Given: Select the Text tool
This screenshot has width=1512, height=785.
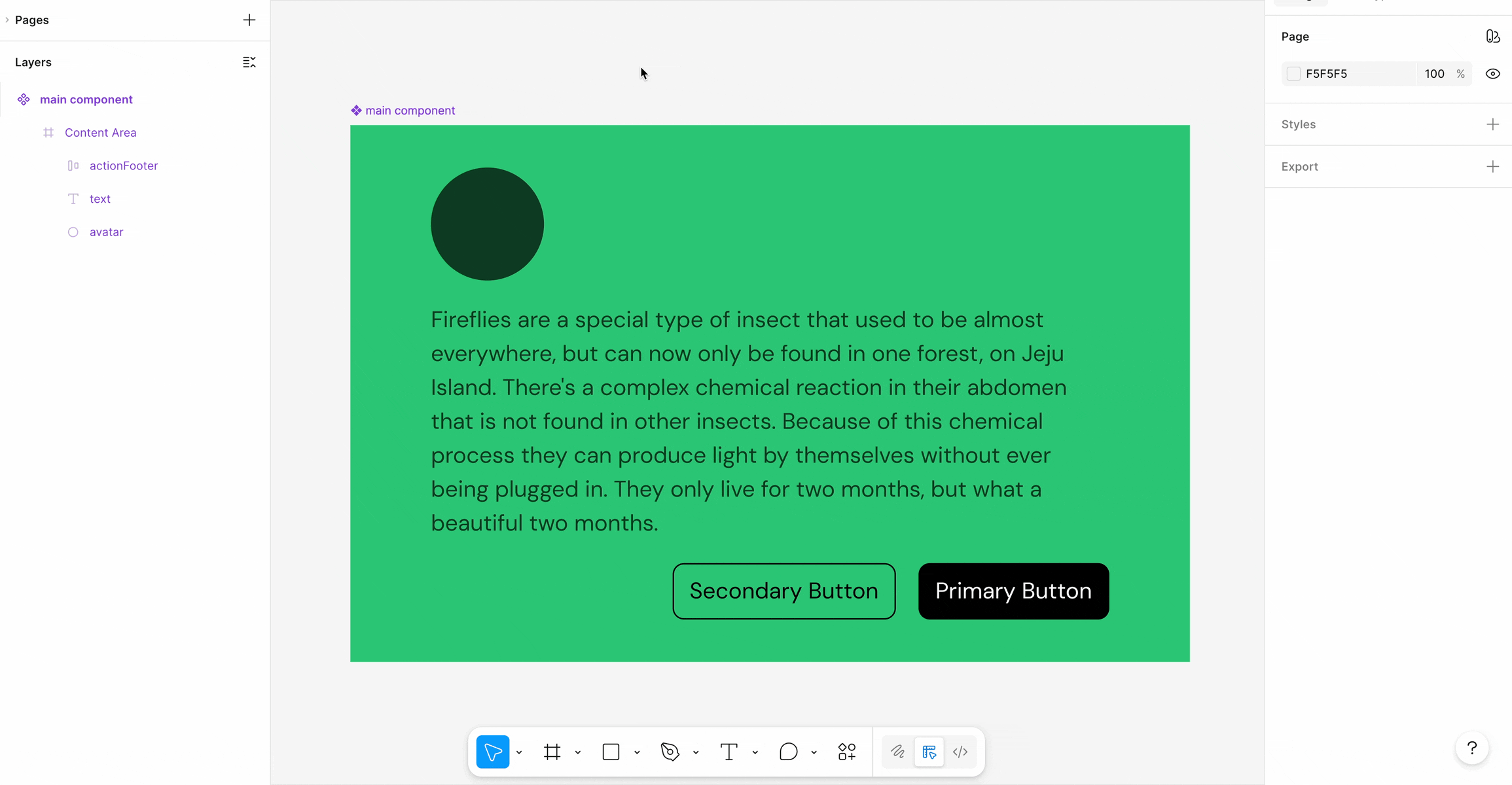Looking at the screenshot, I should pos(729,752).
